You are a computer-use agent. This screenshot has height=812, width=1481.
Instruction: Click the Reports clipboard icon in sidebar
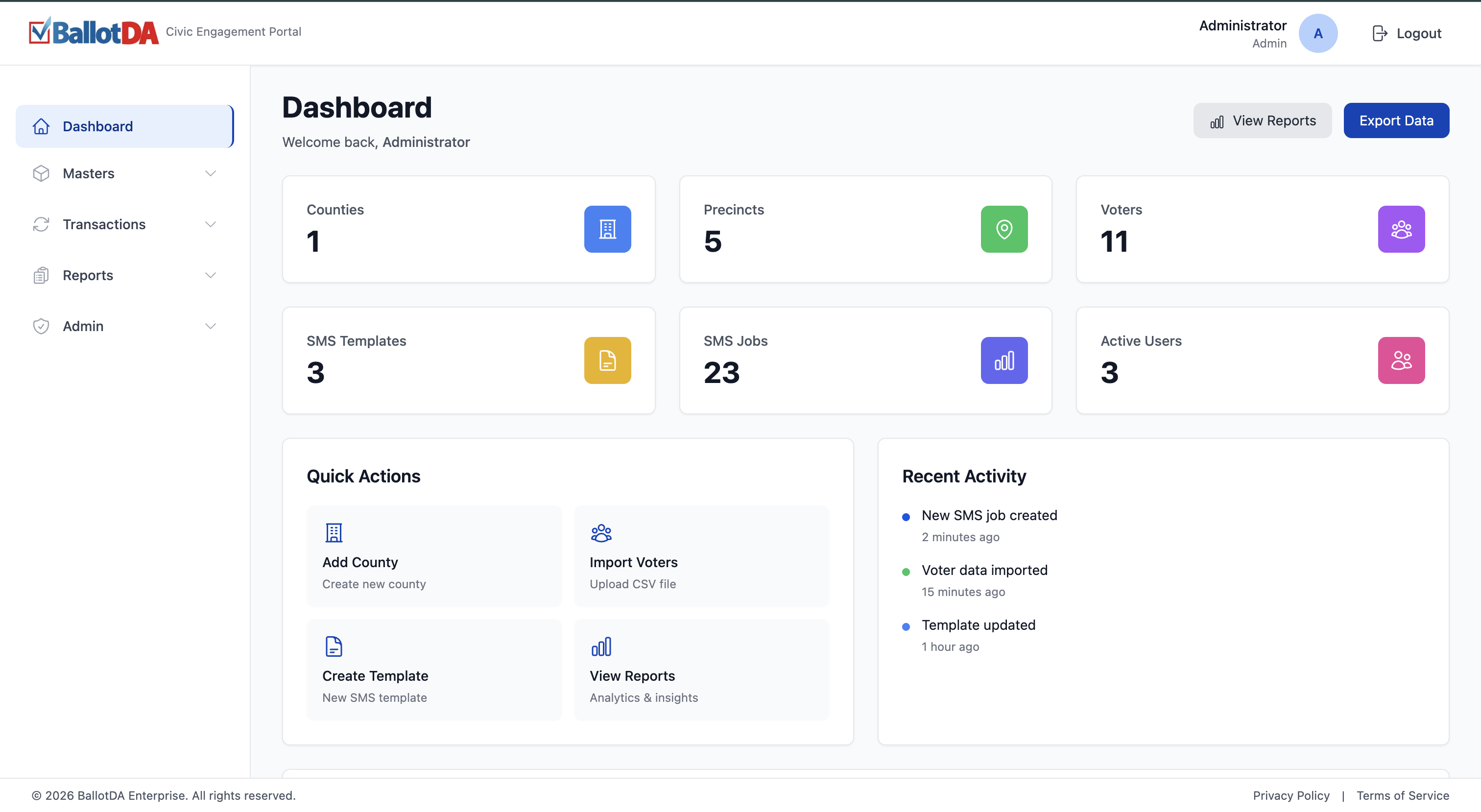click(x=41, y=275)
